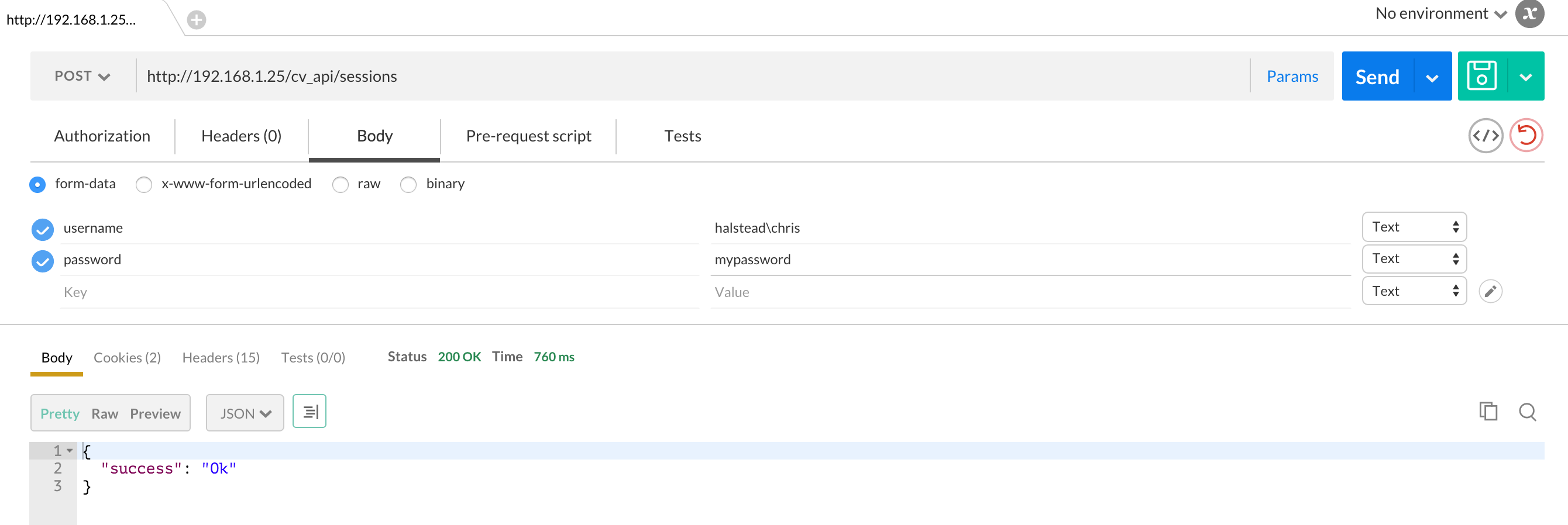Toggle the response line wrap icon
This screenshot has width=1568, height=525.
tap(310, 412)
